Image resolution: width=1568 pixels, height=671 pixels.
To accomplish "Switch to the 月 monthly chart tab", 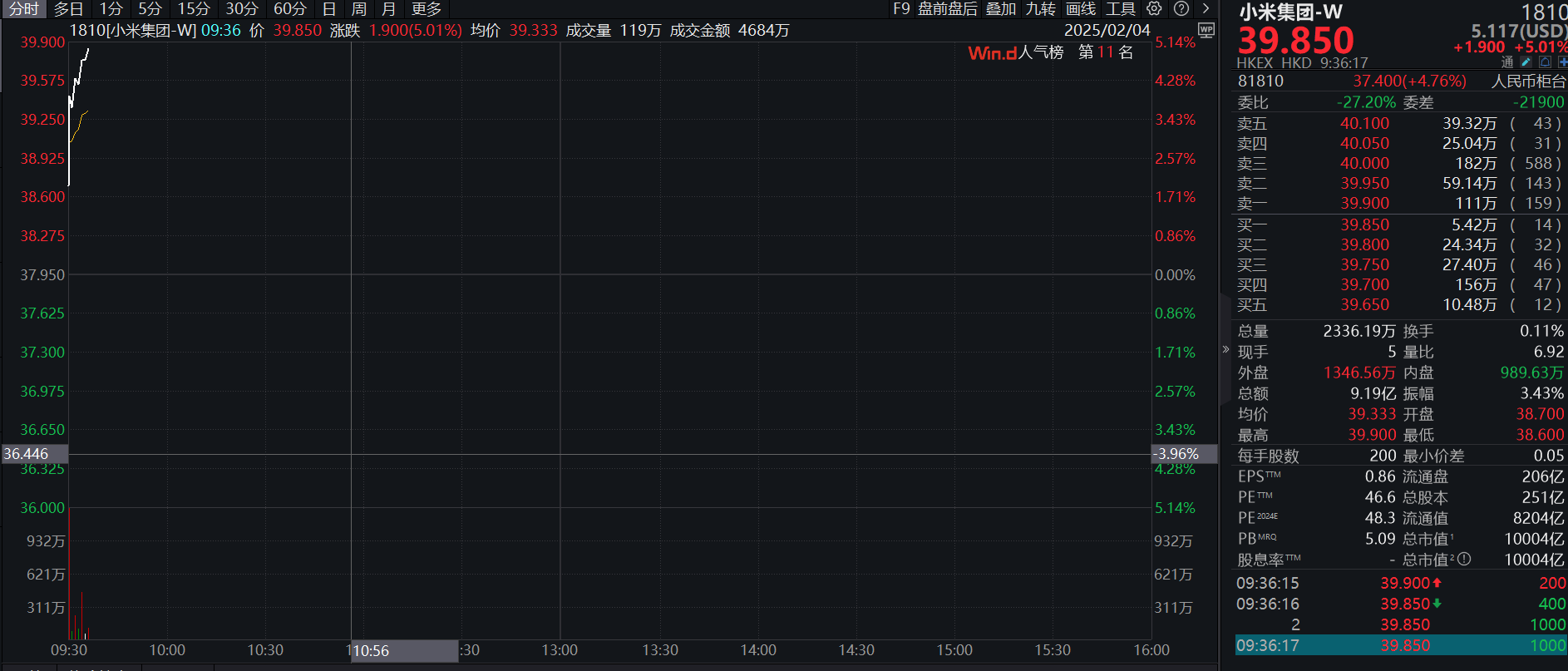I will [388, 9].
